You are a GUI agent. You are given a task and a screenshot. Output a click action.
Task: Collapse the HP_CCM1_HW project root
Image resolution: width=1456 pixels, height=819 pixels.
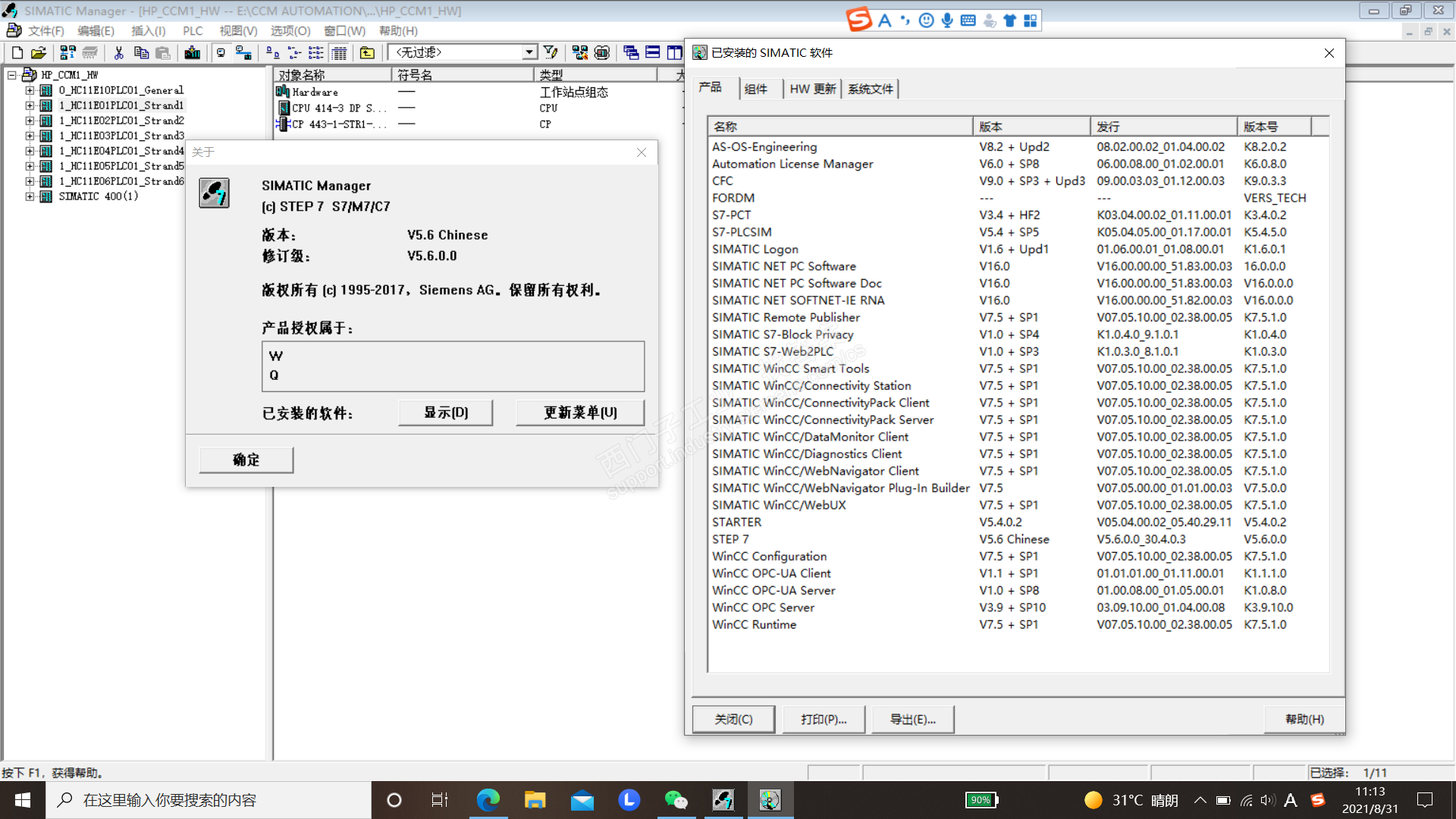coord(12,75)
